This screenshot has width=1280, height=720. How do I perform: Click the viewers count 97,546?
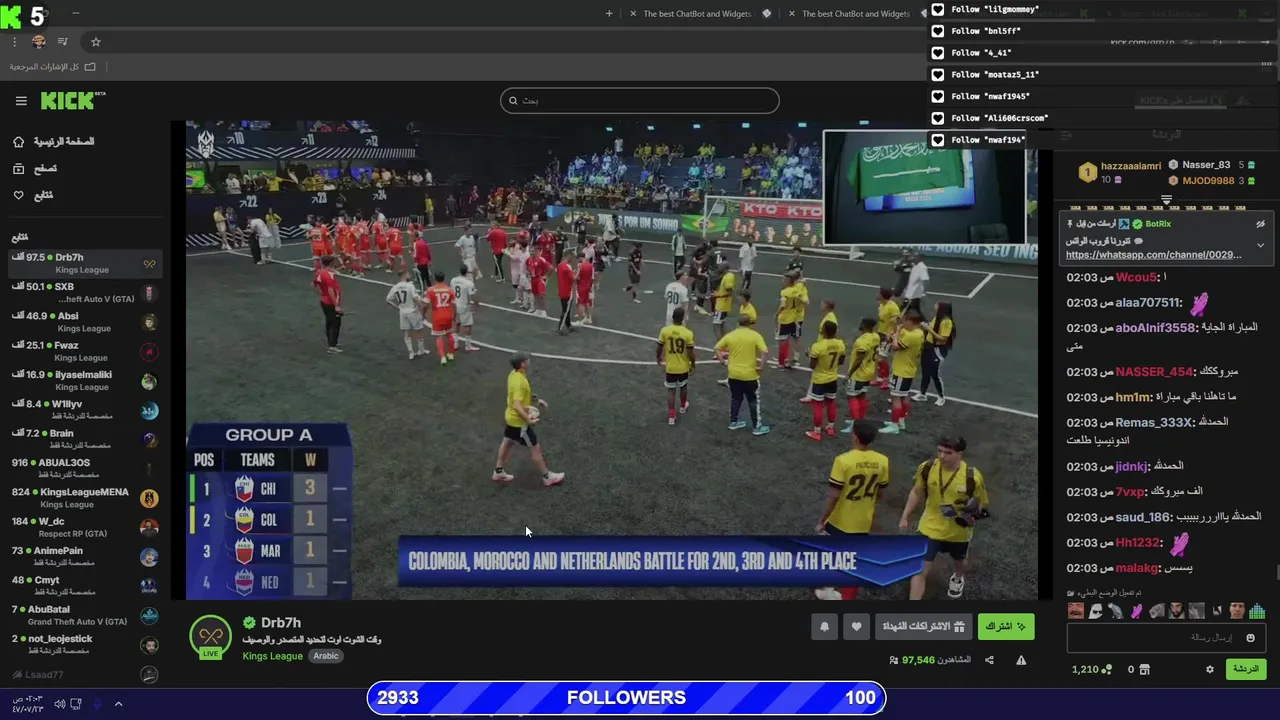point(918,660)
